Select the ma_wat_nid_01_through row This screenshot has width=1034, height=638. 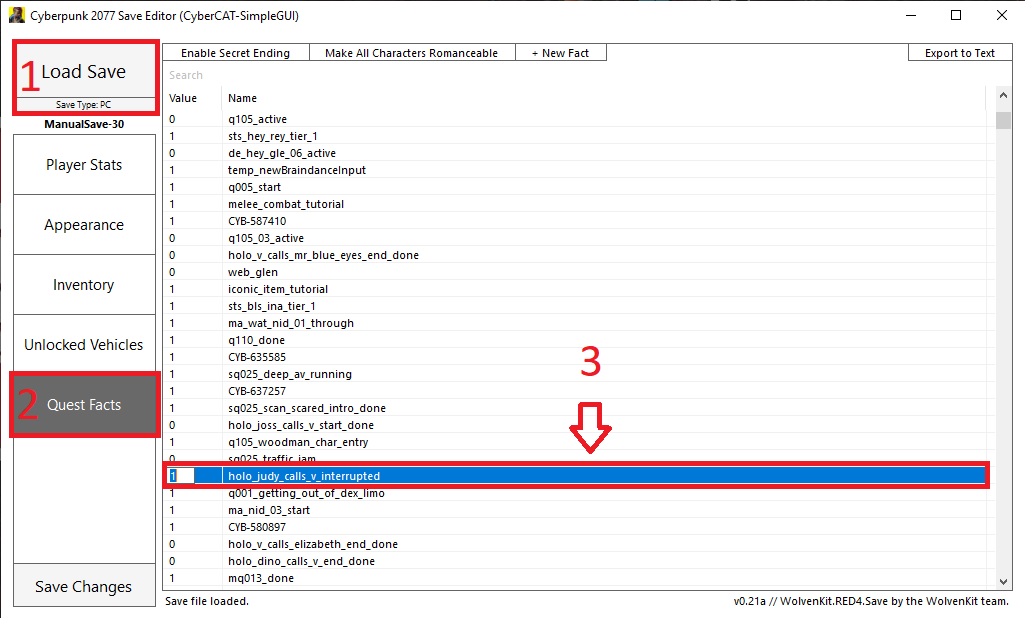coord(575,323)
